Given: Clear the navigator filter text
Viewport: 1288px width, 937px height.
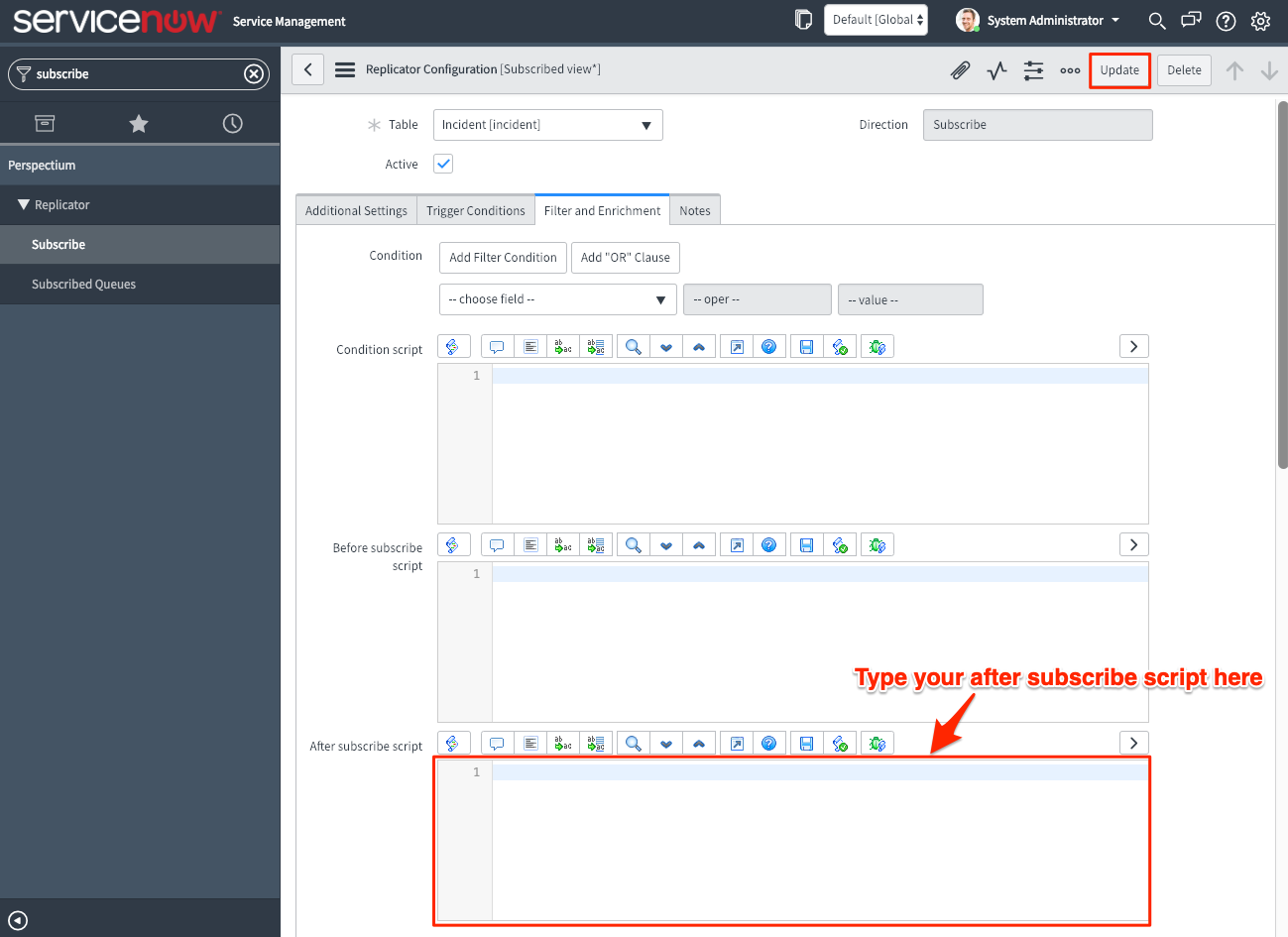Looking at the screenshot, I should 254,73.
